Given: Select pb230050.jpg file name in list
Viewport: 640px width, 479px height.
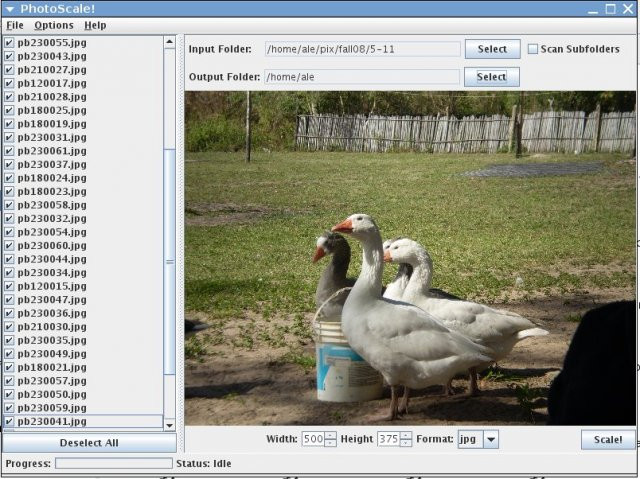Looking at the screenshot, I should tap(52, 394).
